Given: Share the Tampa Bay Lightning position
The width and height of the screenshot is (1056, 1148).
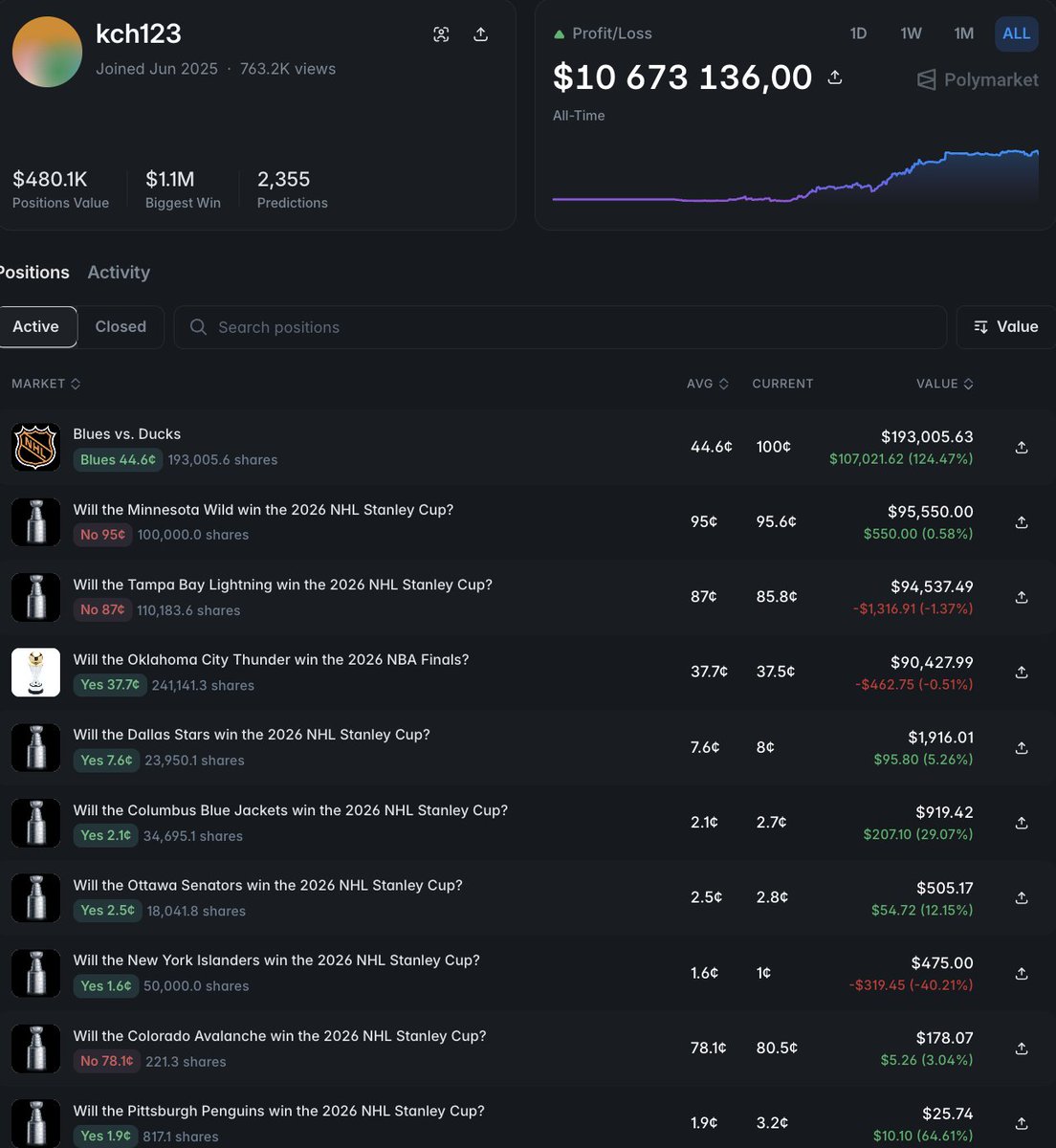Looking at the screenshot, I should (x=1022, y=597).
